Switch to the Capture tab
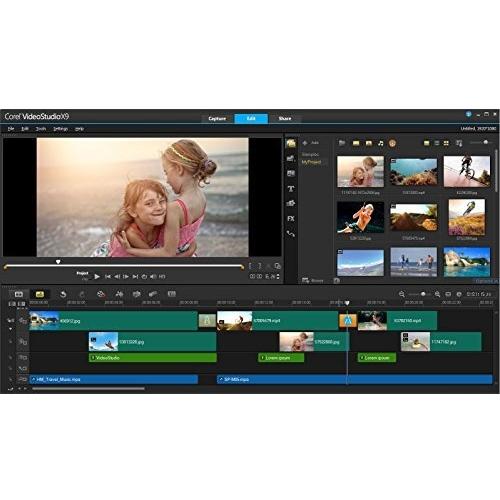 pyautogui.click(x=217, y=119)
